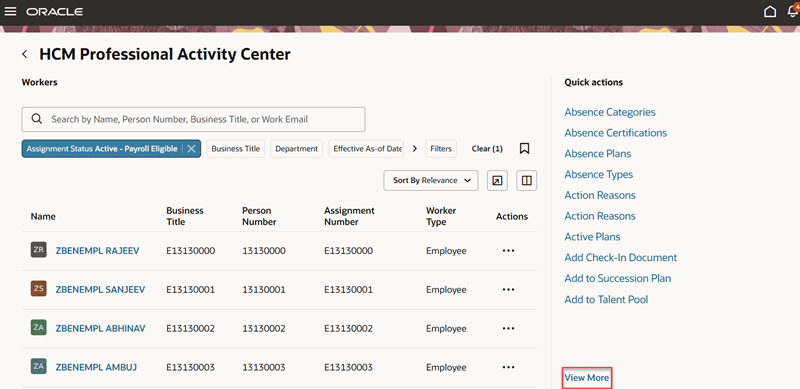This screenshot has width=800, height=389.
Task: Click the export icon next to Sort By
Action: click(497, 181)
